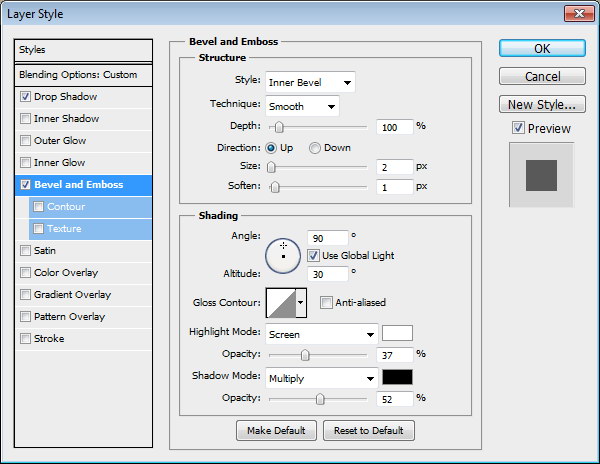Click the angle dial light direction circle
Image resolution: width=600 pixels, height=464 pixels.
[283, 254]
